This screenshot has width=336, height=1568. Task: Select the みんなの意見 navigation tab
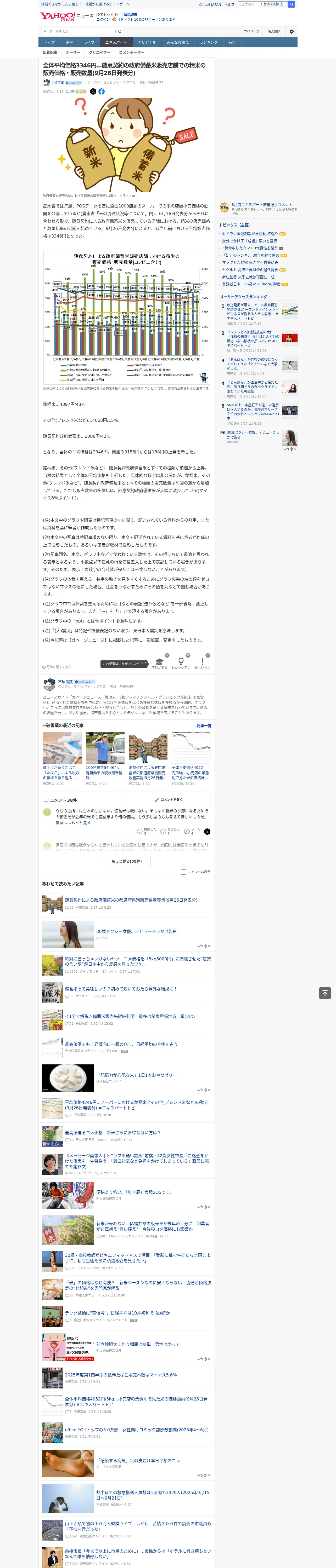pyautogui.click(x=178, y=43)
